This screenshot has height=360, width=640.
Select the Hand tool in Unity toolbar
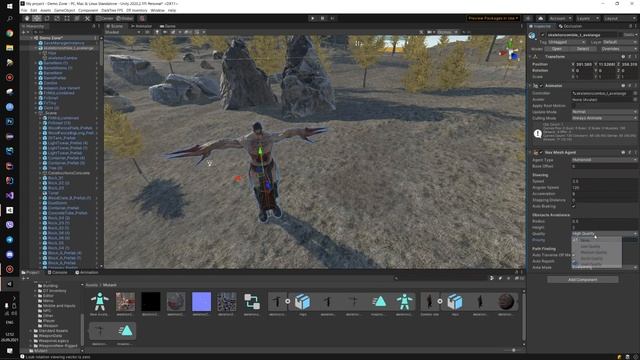27,18
